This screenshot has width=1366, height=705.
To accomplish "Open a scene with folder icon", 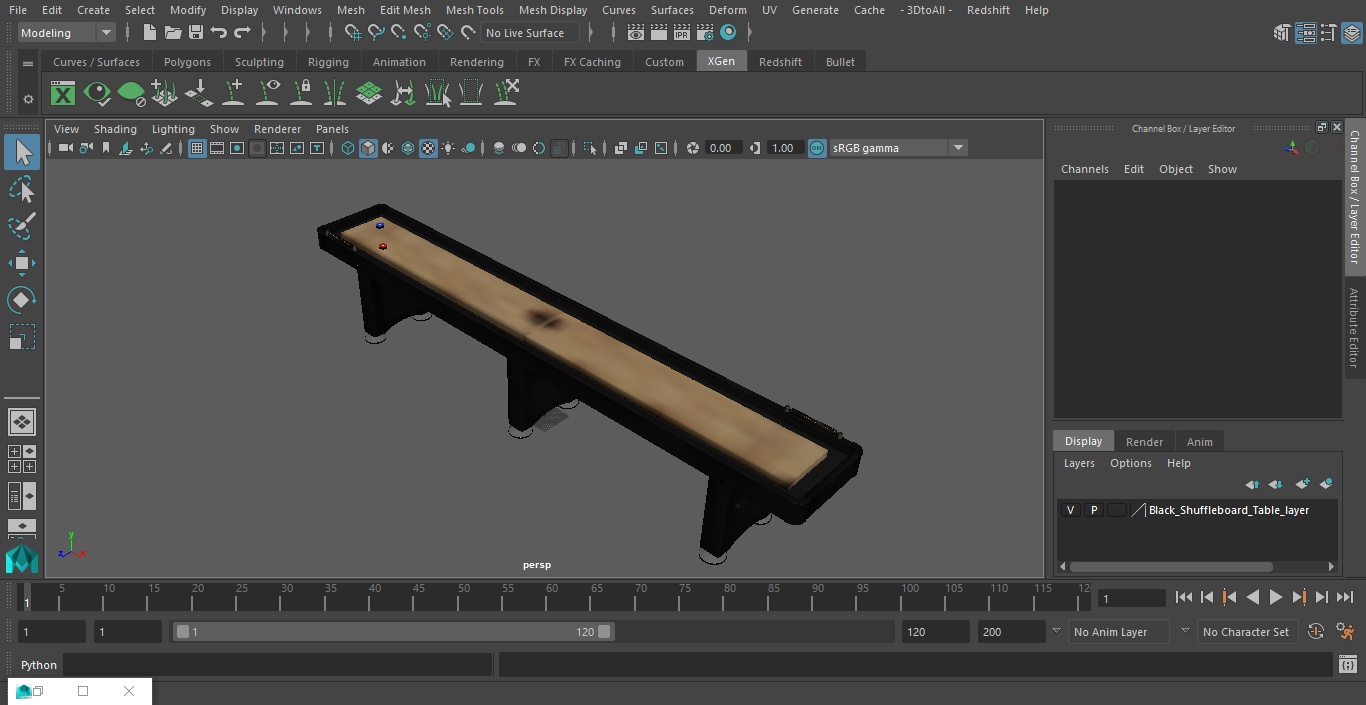I will 172,33.
